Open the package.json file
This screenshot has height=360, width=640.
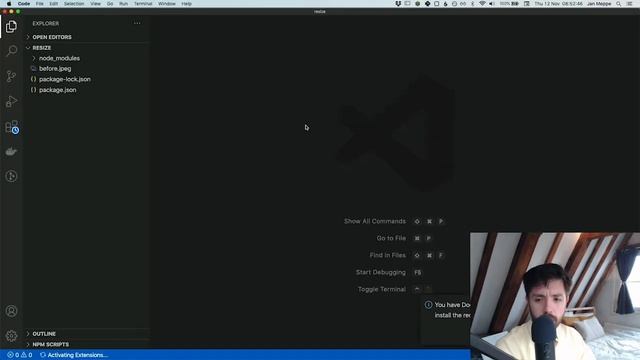coord(58,90)
